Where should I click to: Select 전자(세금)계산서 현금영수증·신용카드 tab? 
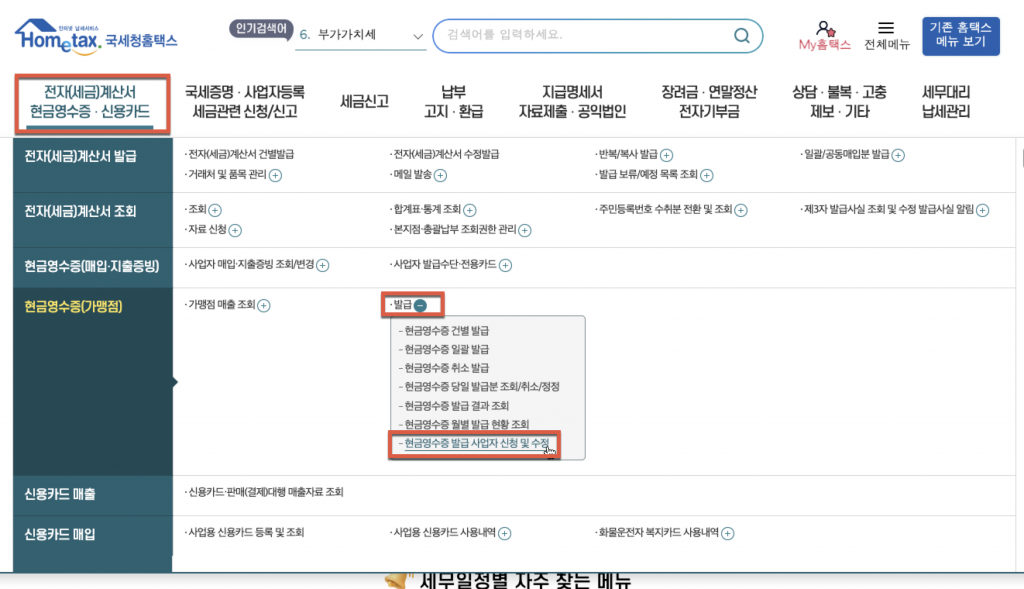[x=92, y=104]
